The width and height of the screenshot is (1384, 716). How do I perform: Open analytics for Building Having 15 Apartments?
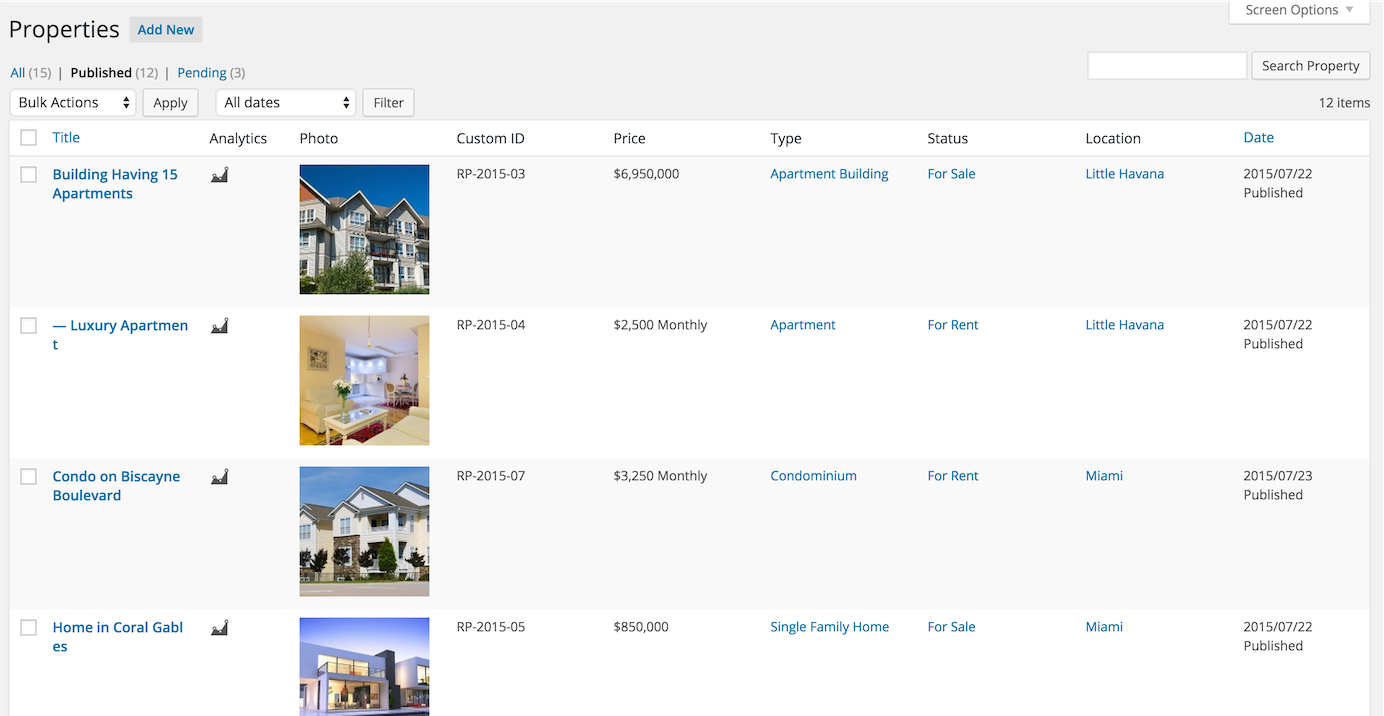pos(220,175)
